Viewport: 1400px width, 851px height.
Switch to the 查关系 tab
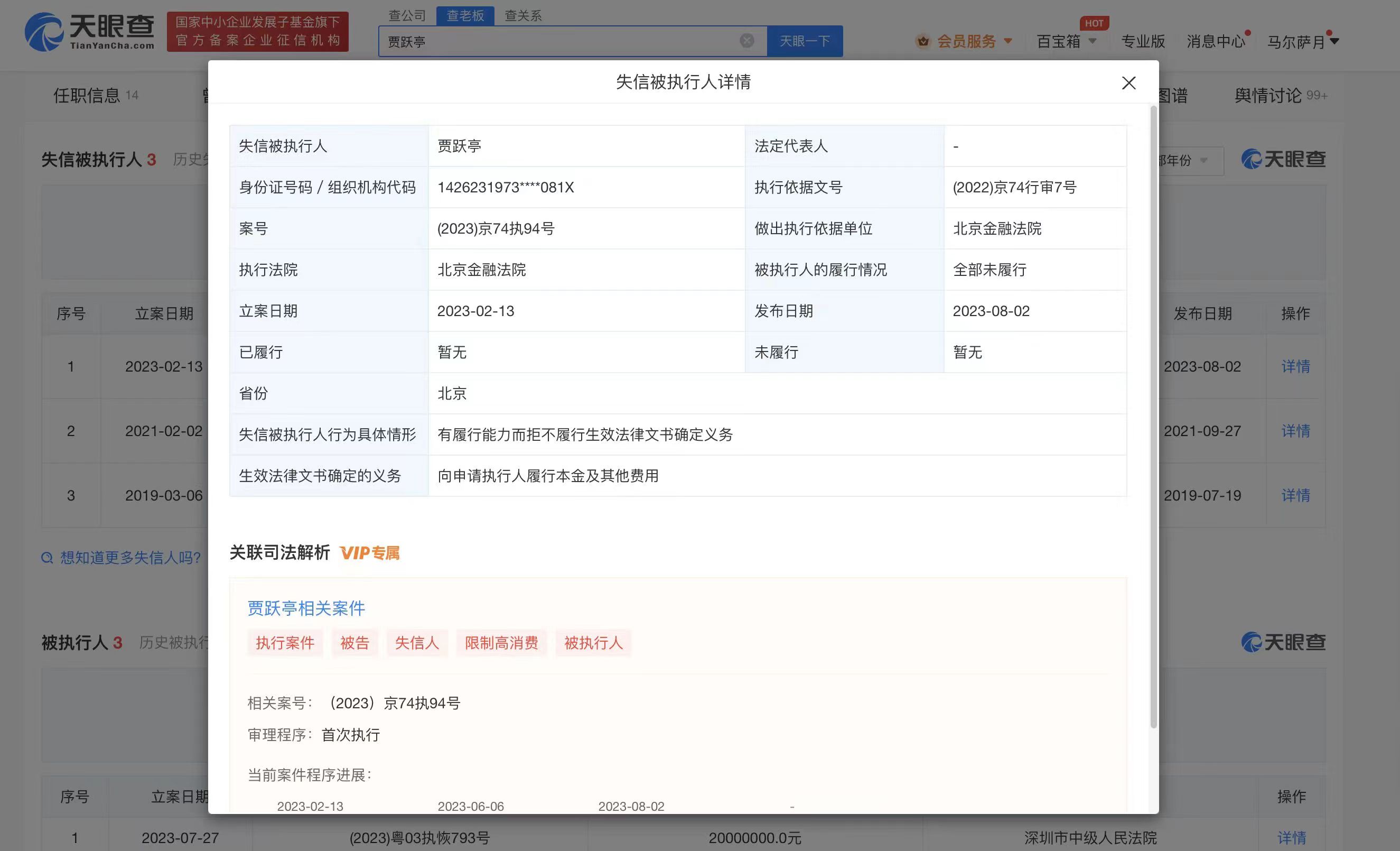[x=522, y=15]
